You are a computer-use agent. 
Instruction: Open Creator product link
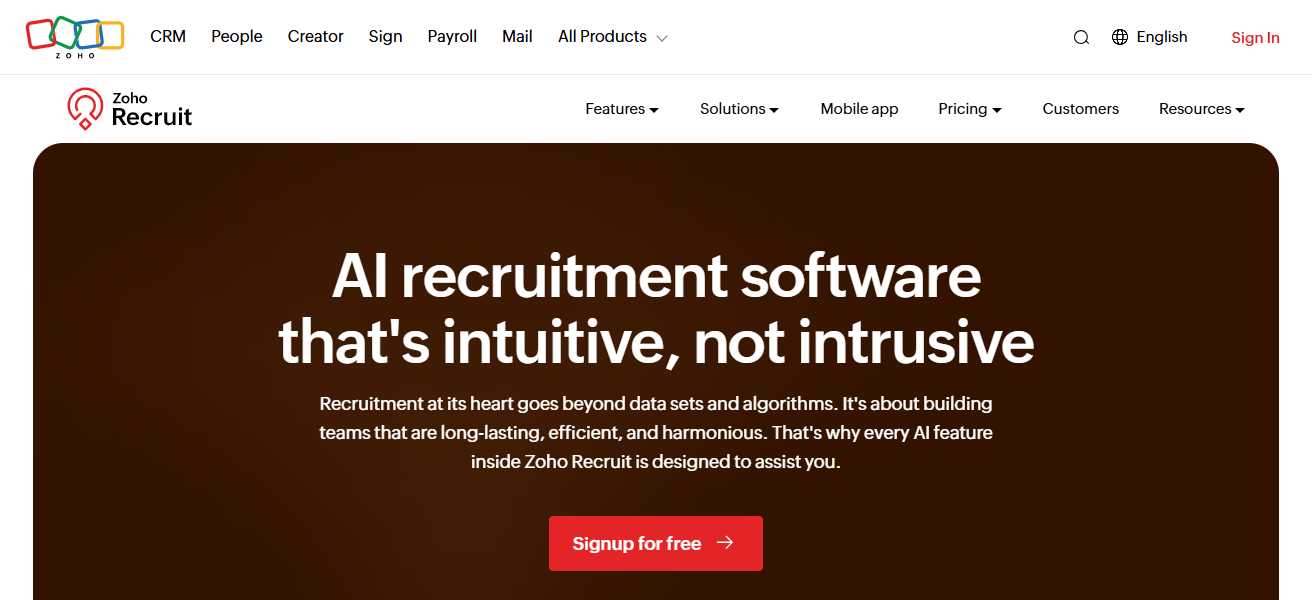point(316,37)
